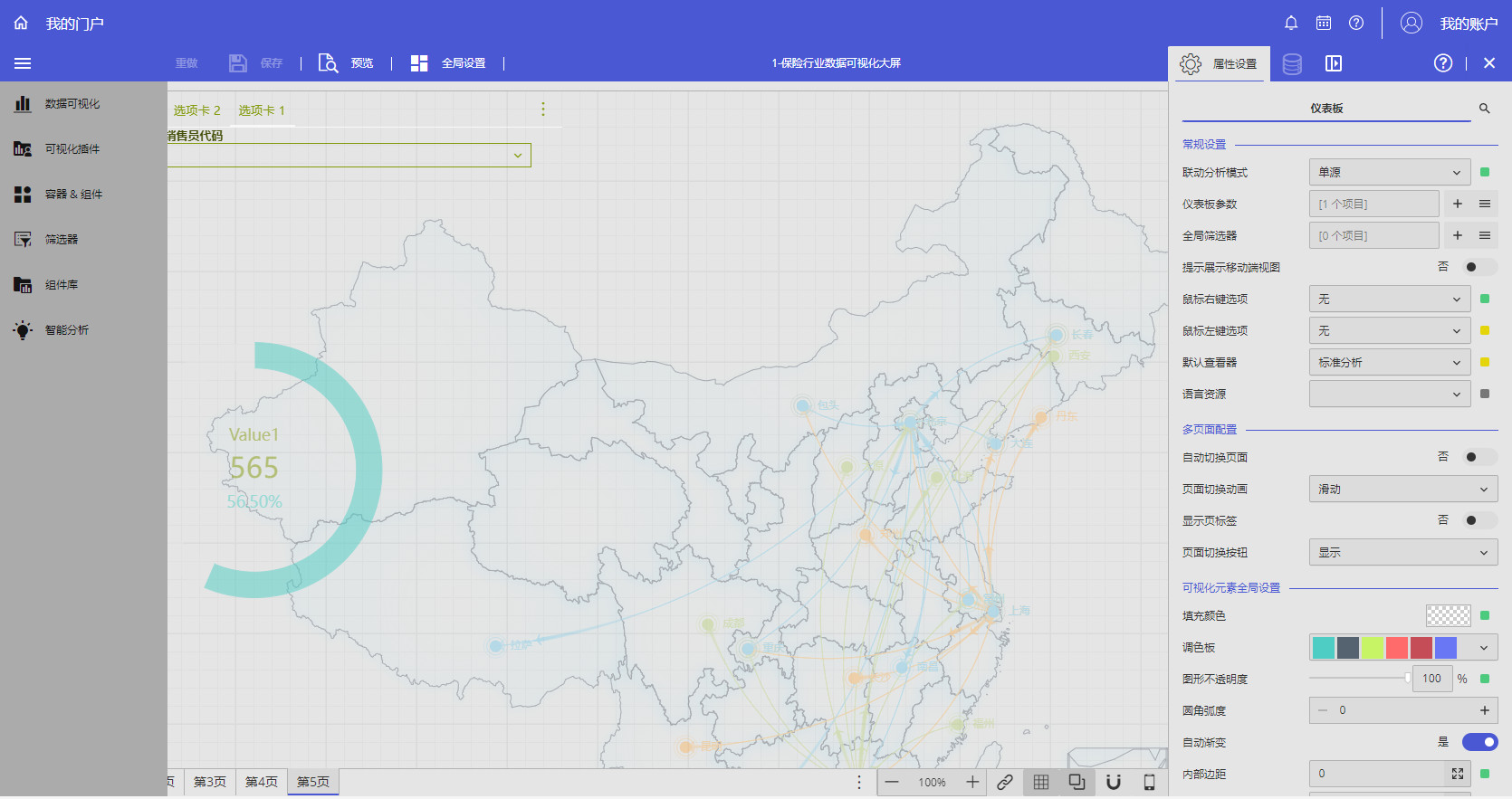
Task: Click the link icon in bottom toolbar
Action: point(1005,783)
